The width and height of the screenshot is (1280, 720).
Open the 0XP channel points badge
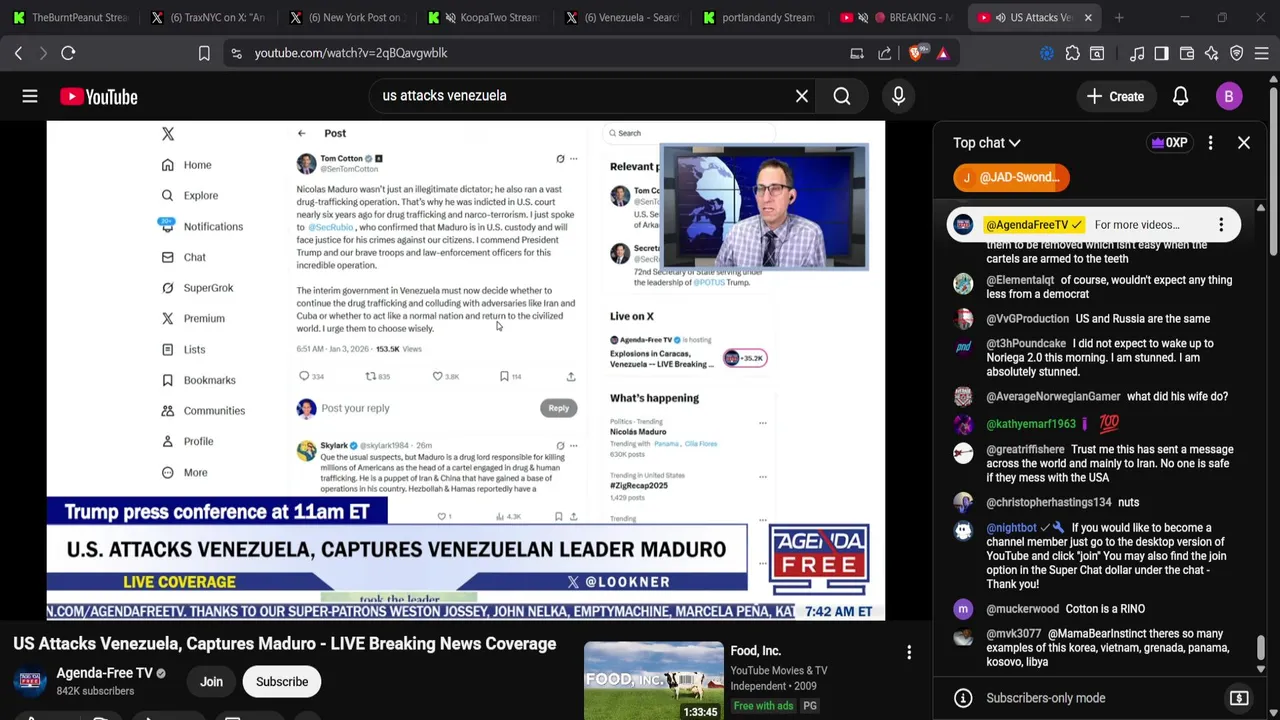[1168, 143]
